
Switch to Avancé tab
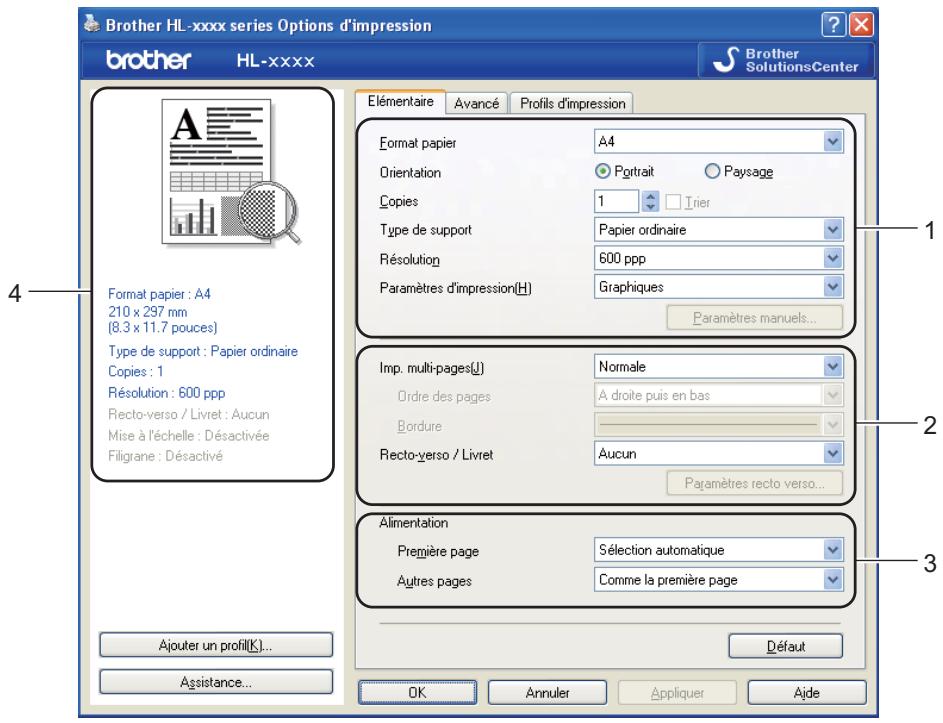477,103
